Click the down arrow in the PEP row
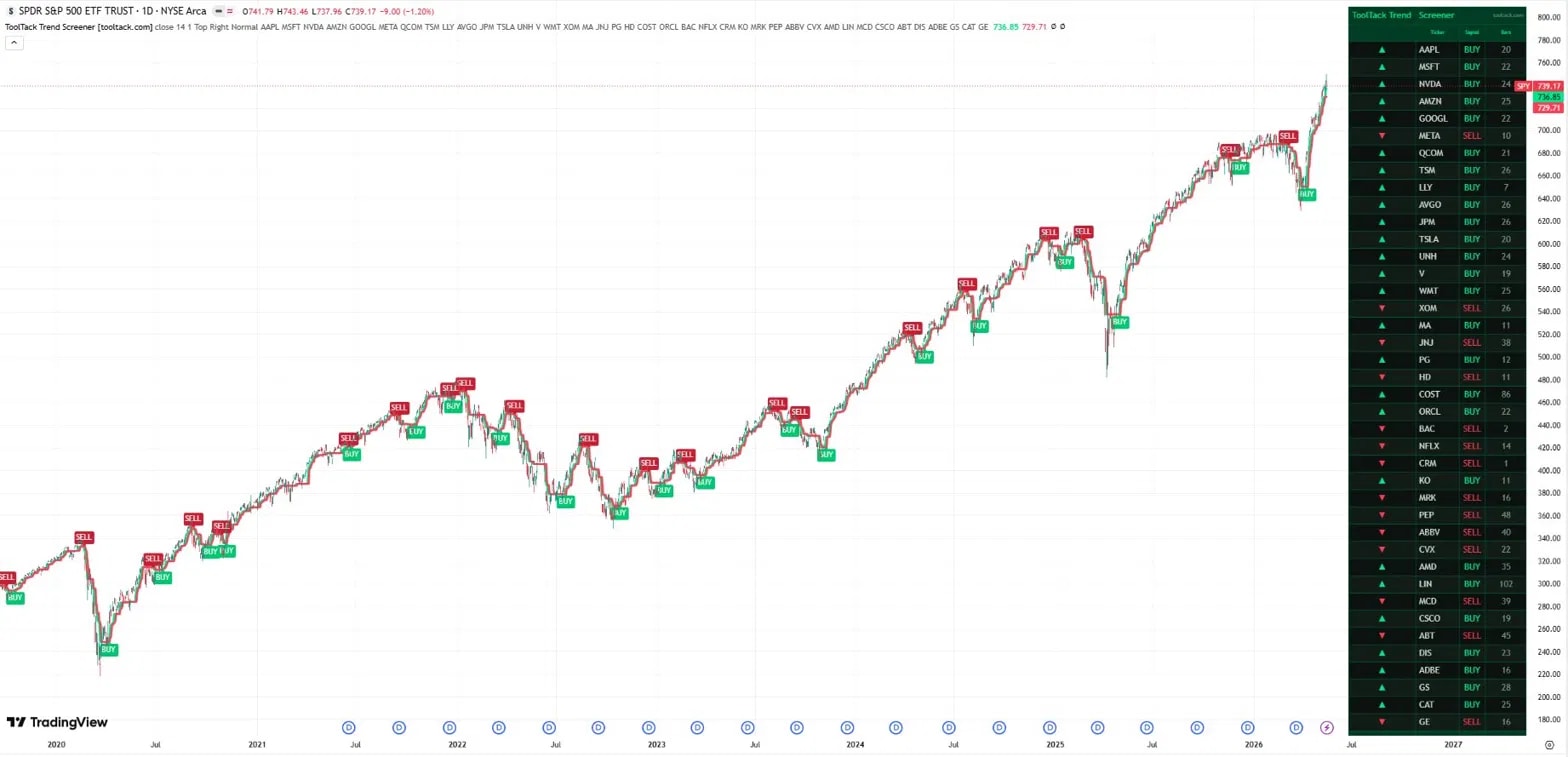The height and width of the screenshot is (757, 1568). [1382, 515]
